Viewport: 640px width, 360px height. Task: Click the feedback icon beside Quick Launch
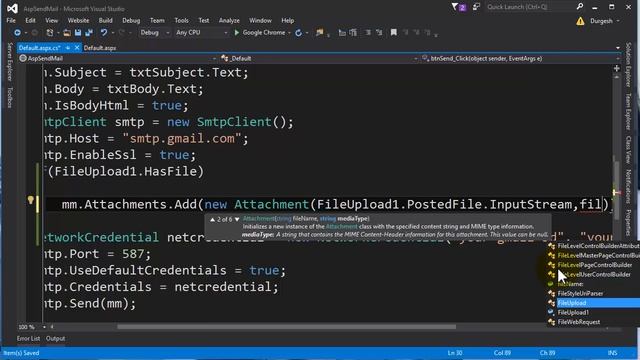click(x=476, y=7)
